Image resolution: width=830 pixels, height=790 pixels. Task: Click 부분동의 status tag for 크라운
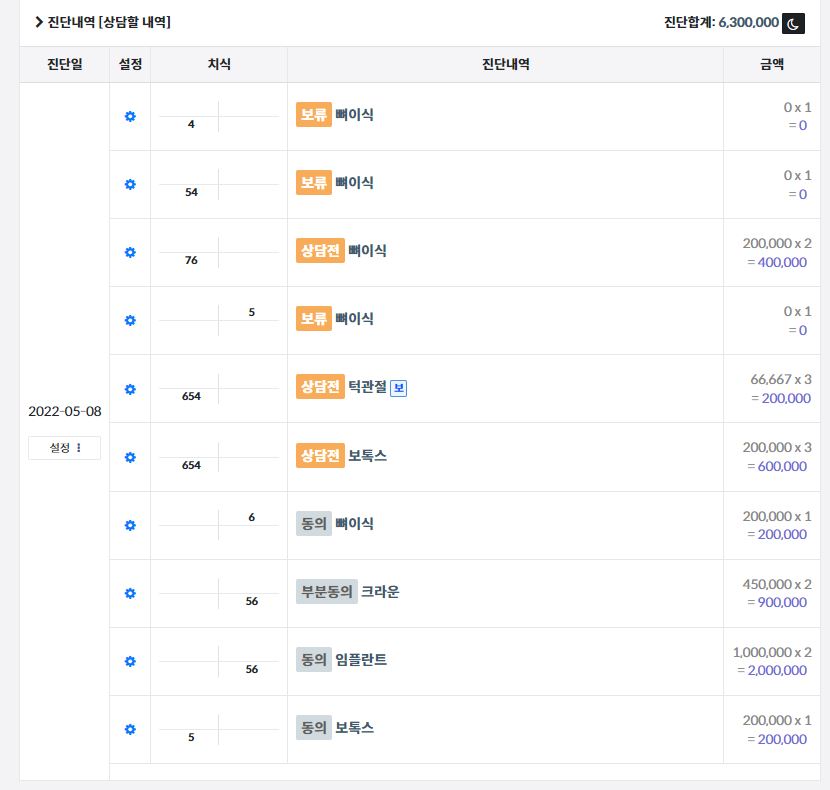pyautogui.click(x=326, y=591)
